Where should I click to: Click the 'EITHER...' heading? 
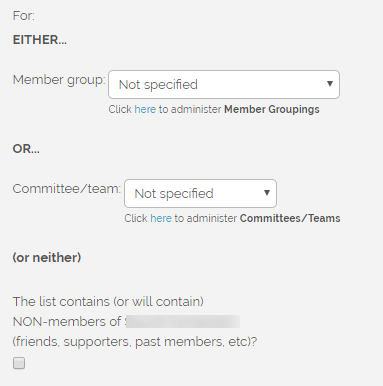40,40
